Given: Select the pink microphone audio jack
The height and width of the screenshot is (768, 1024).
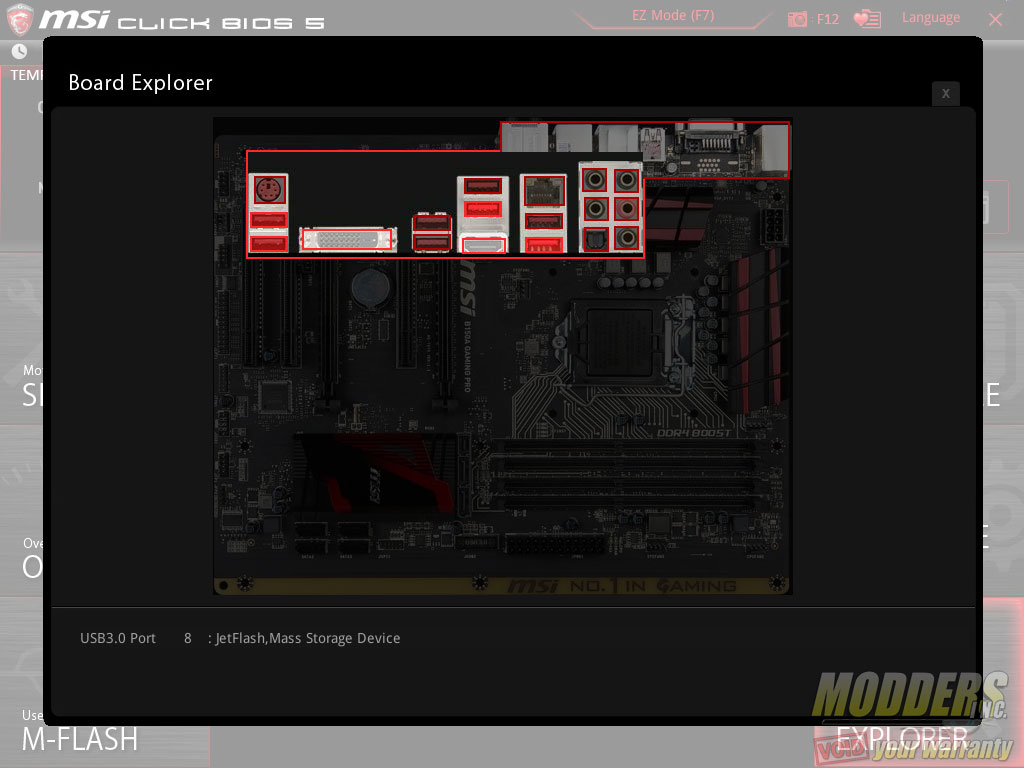Looking at the screenshot, I should click(x=626, y=209).
